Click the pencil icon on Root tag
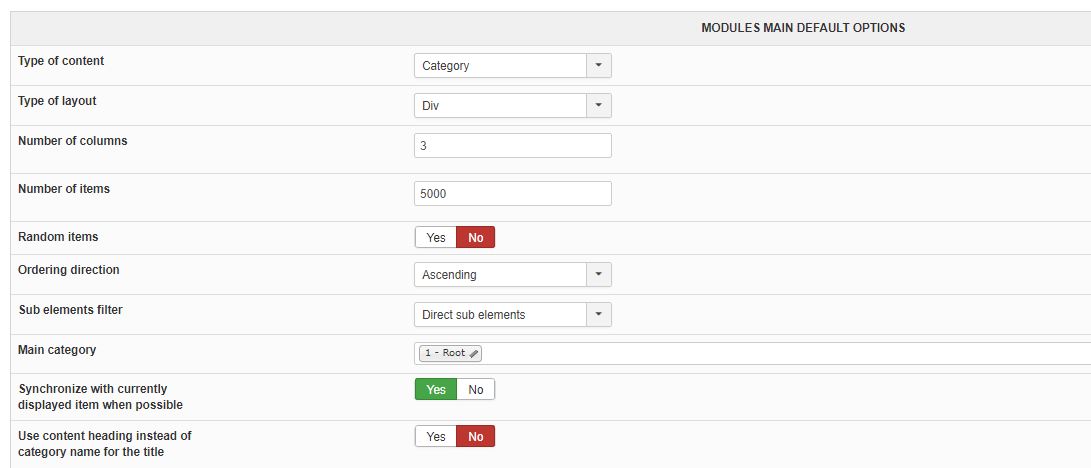The image size is (1091, 468). pos(474,354)
